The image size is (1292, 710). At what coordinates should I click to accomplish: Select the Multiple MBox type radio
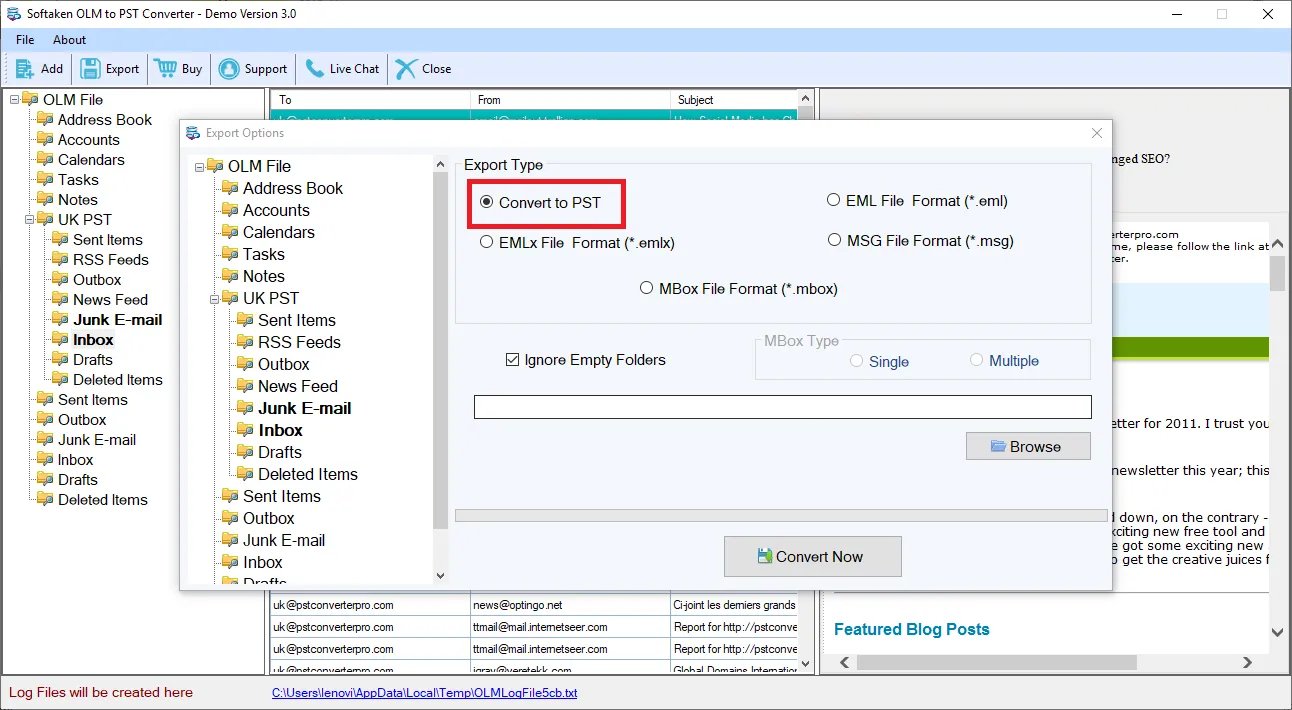(x=976, y=360)
